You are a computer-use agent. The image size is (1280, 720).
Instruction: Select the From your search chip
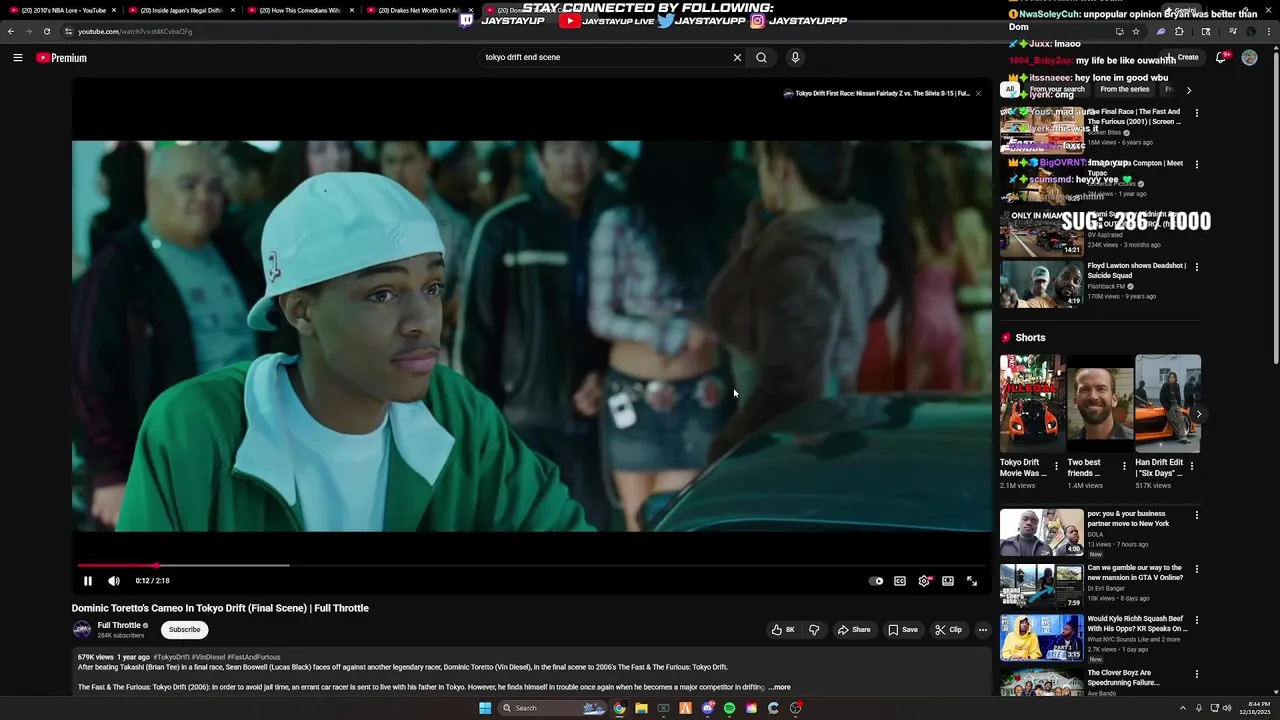pos(1057,90)
